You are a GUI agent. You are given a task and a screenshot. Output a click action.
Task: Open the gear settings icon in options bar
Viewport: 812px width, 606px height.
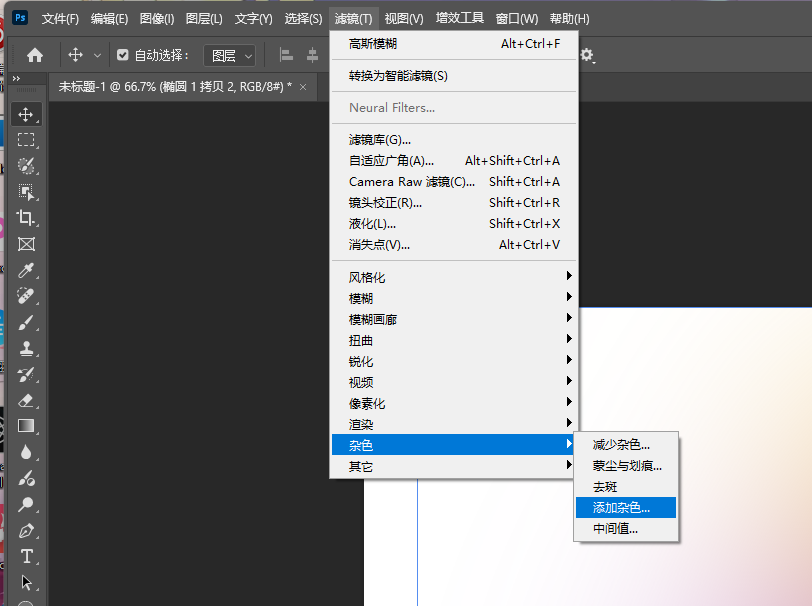tap(587, 55)
